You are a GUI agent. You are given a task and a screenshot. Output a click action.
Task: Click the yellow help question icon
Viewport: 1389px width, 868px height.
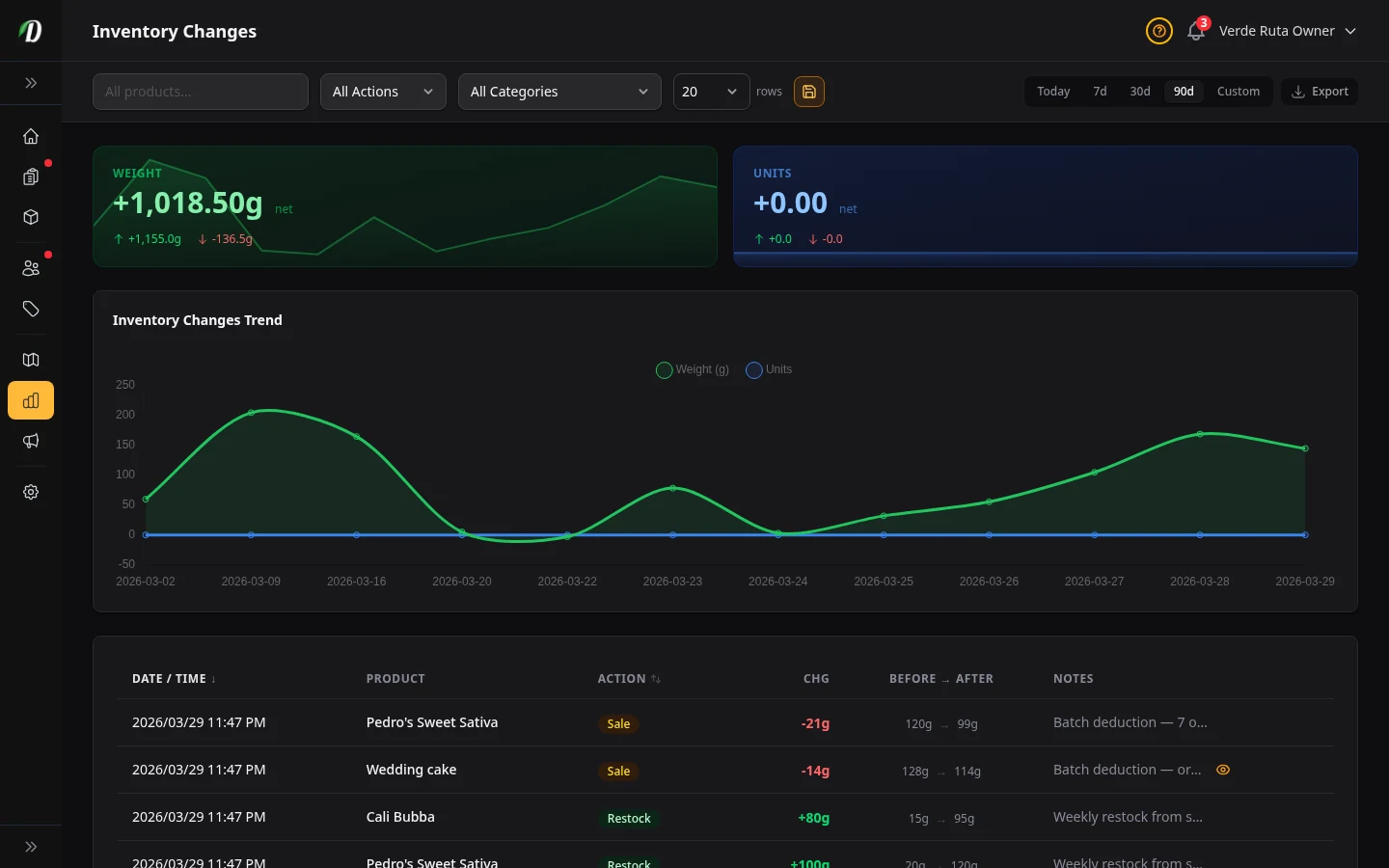click(x=1158, y=31)
